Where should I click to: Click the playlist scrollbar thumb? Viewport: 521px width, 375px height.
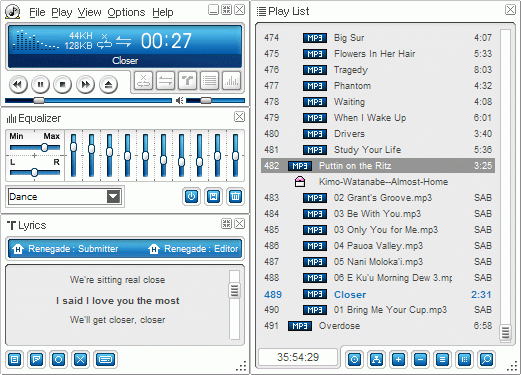coord(505,332)
